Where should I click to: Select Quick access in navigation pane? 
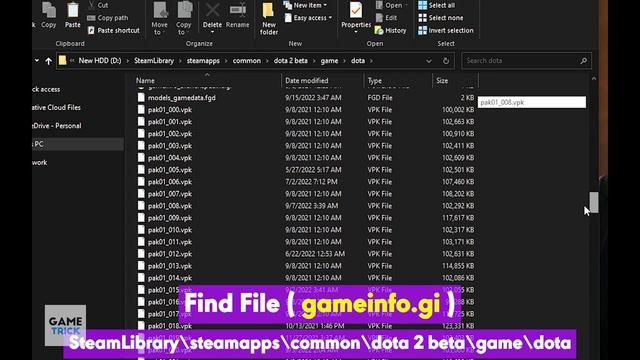pos(46,89)
